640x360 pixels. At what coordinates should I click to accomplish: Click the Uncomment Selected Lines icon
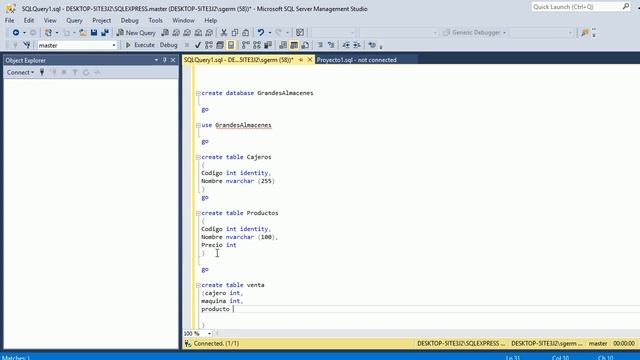coord(331,45)
